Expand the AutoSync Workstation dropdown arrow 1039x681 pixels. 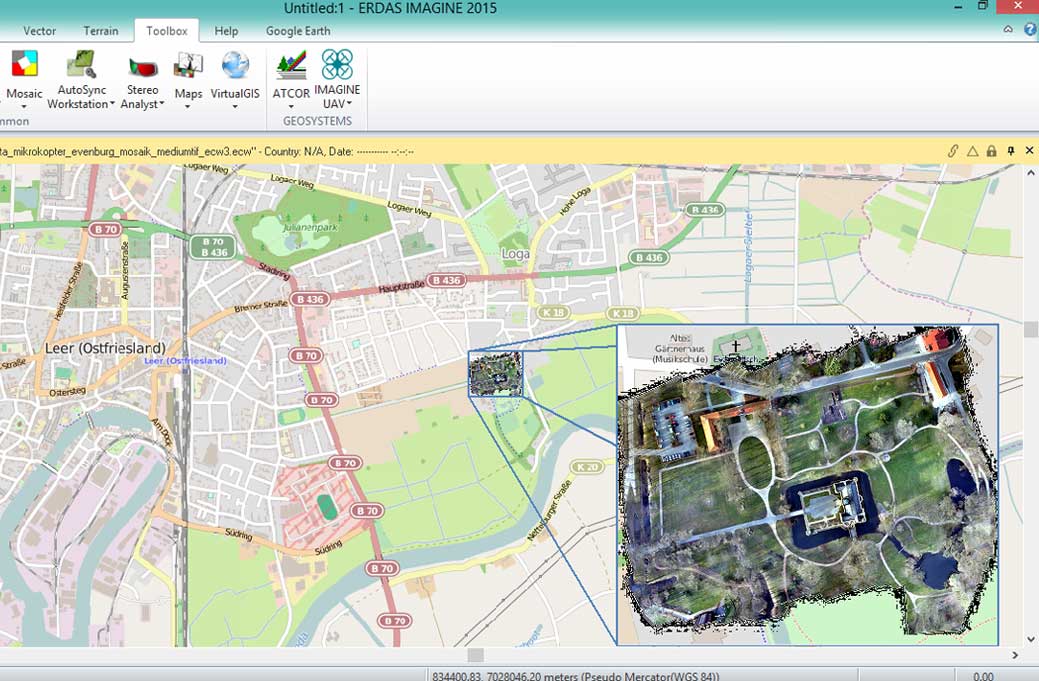coord(112,103)
